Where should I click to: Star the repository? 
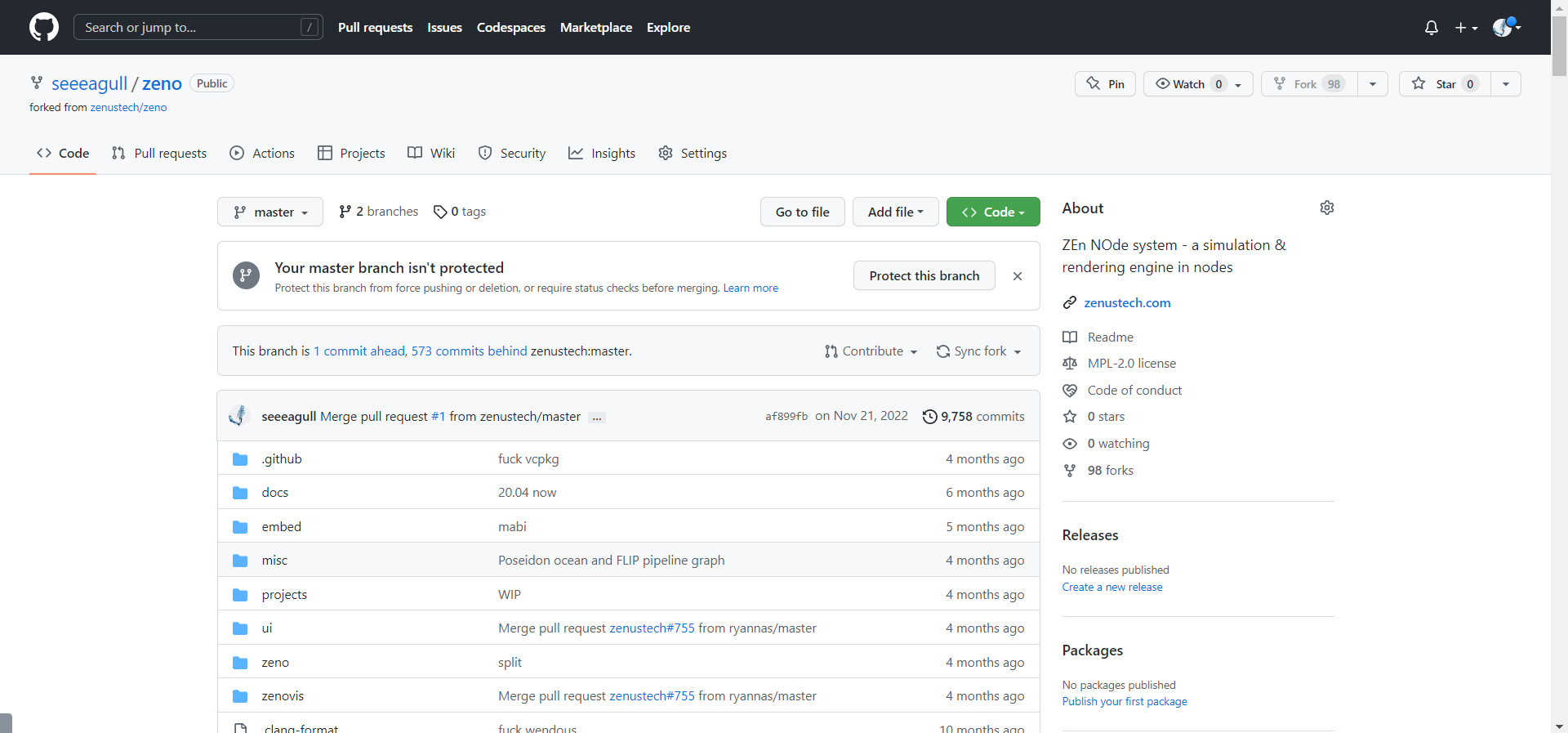pyautogui.click(x=1445, y=83)
